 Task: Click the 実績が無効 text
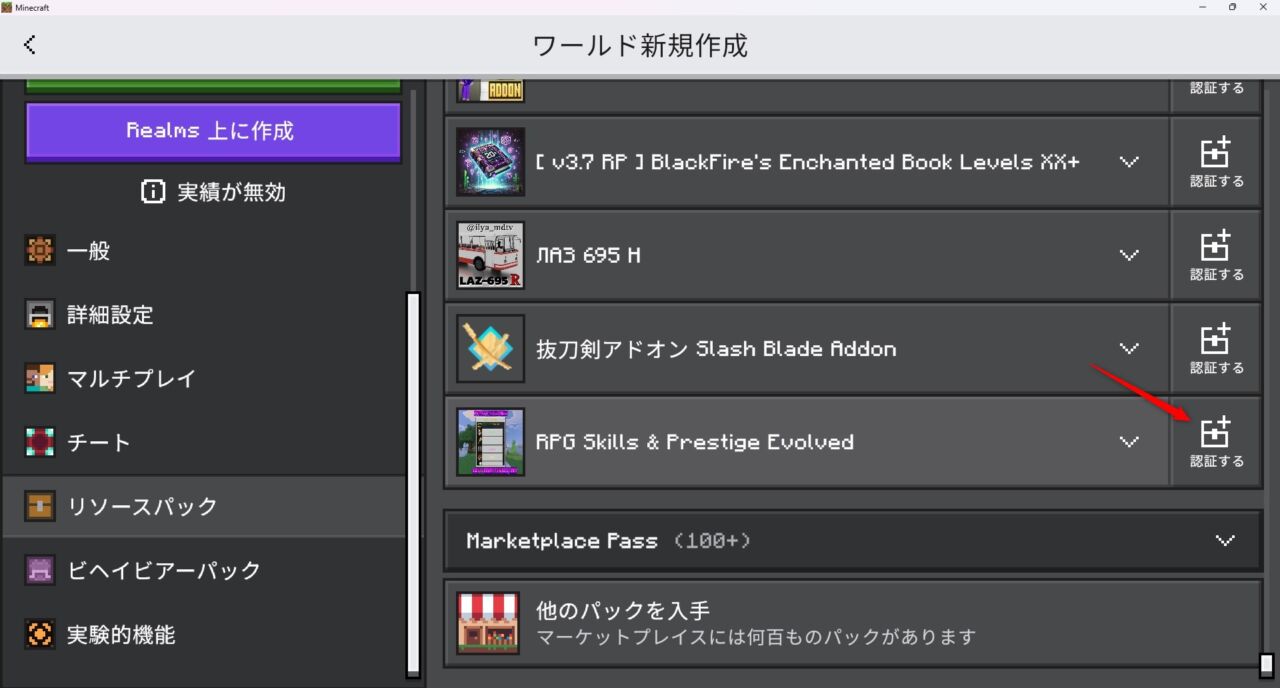(x=232, y=192)
